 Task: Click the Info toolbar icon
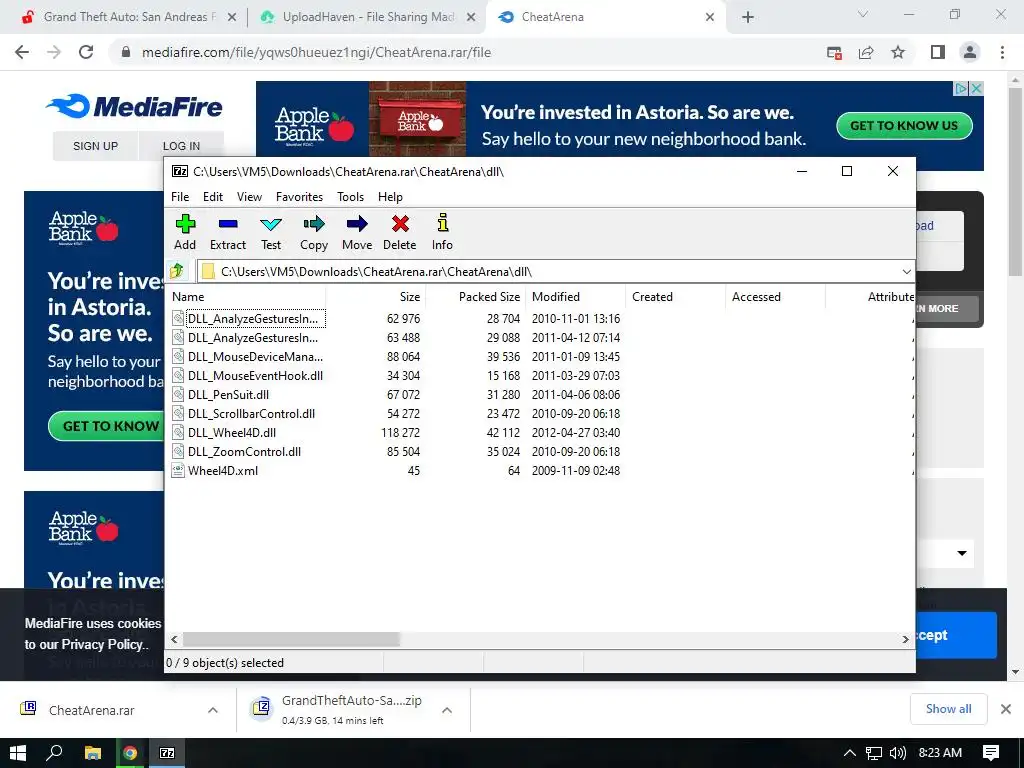pyautogui.click(x=442, y=232)
